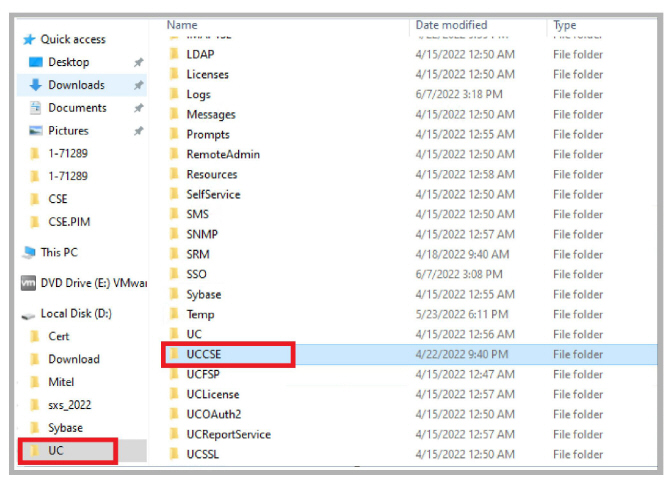Open the DVD Drive (E:) VMware icon
Viewport: 672px width, 492px height.
click(28, 283)
